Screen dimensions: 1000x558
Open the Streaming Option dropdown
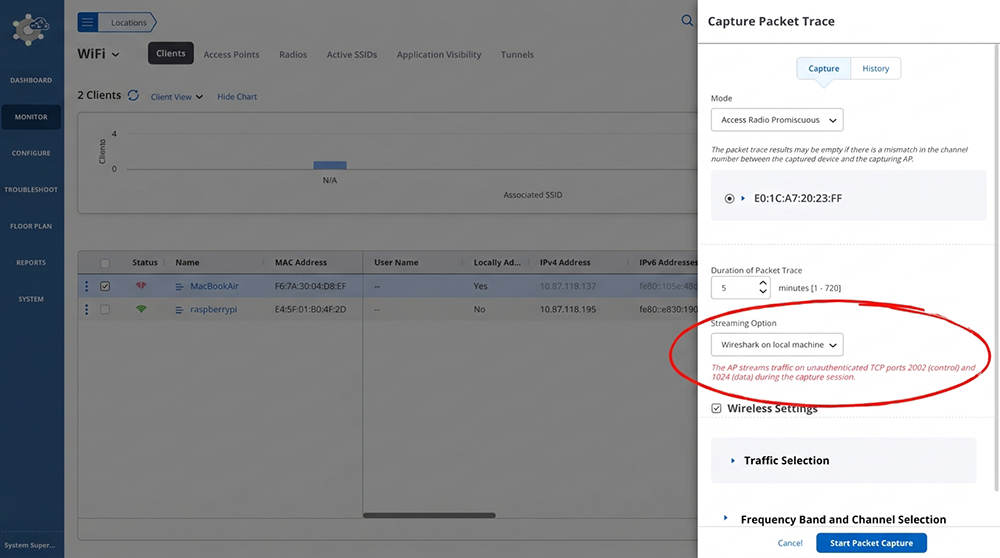pos(777,344)
